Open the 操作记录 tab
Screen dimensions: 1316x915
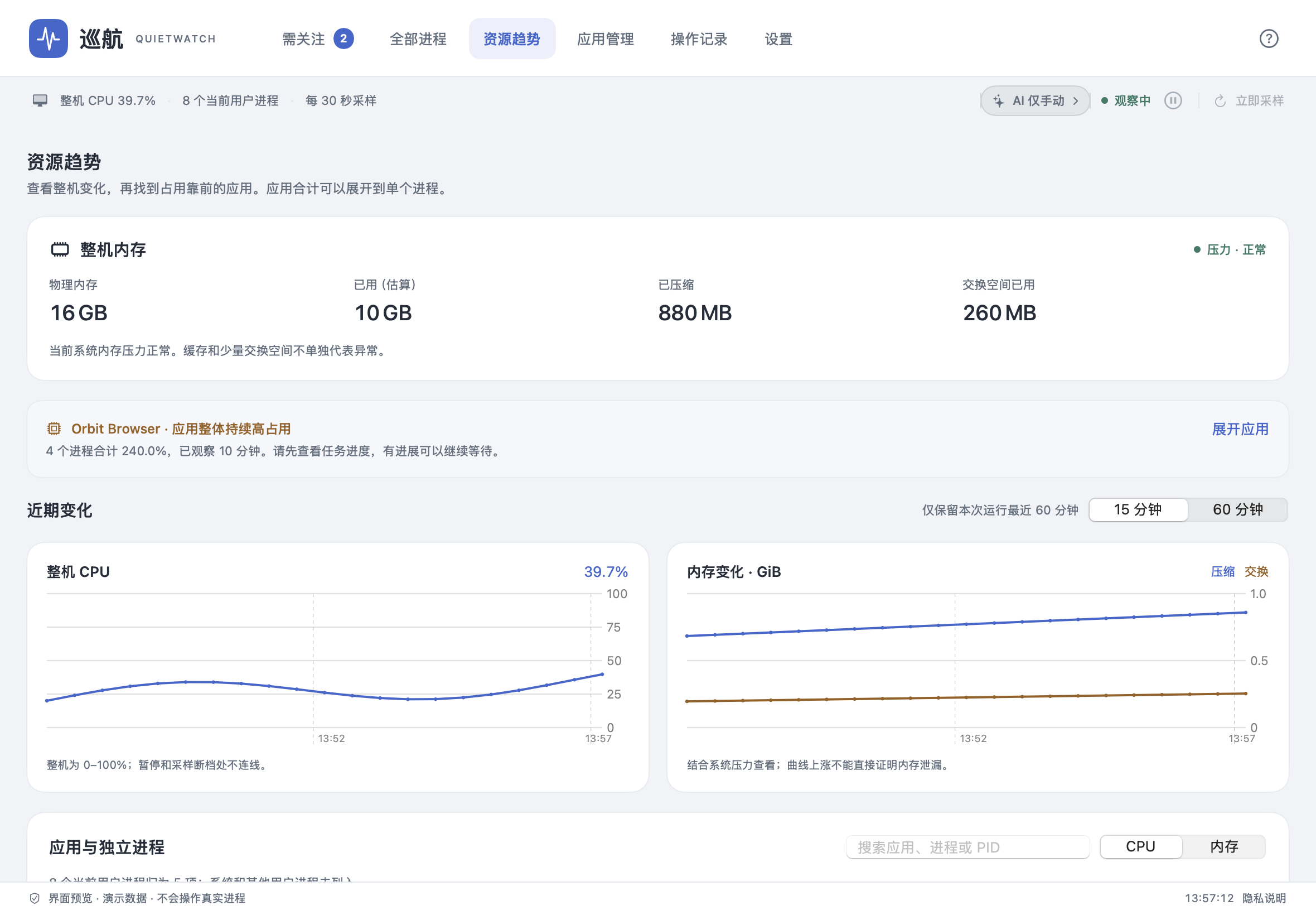pos(699,38)
